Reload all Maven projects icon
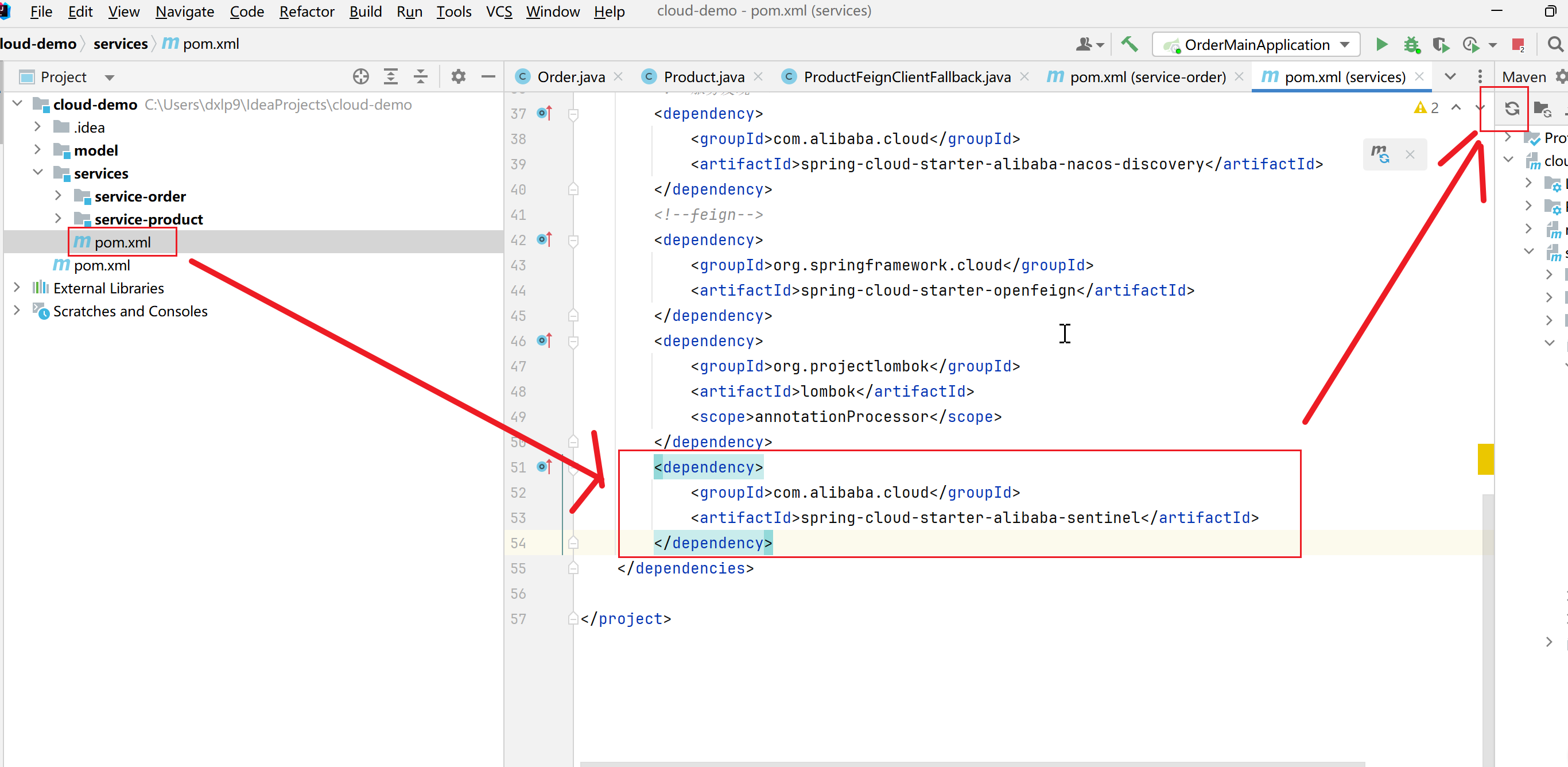The image size is (1568, 767). click(1511, 109)
